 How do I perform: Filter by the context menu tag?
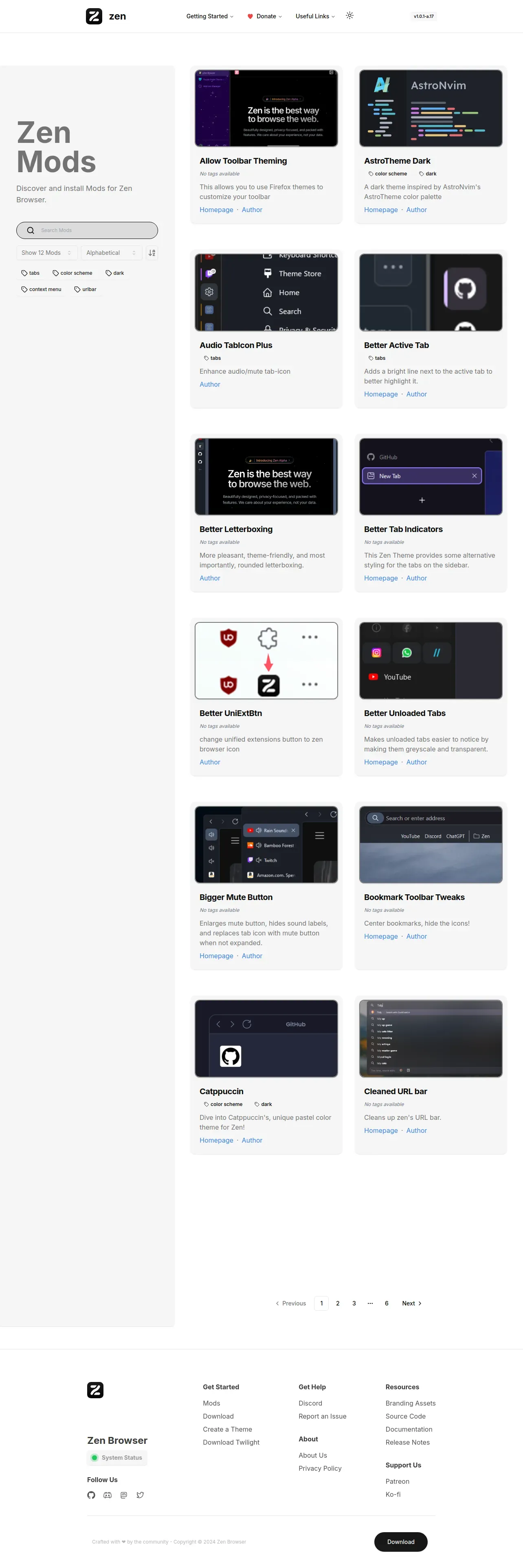42,289
